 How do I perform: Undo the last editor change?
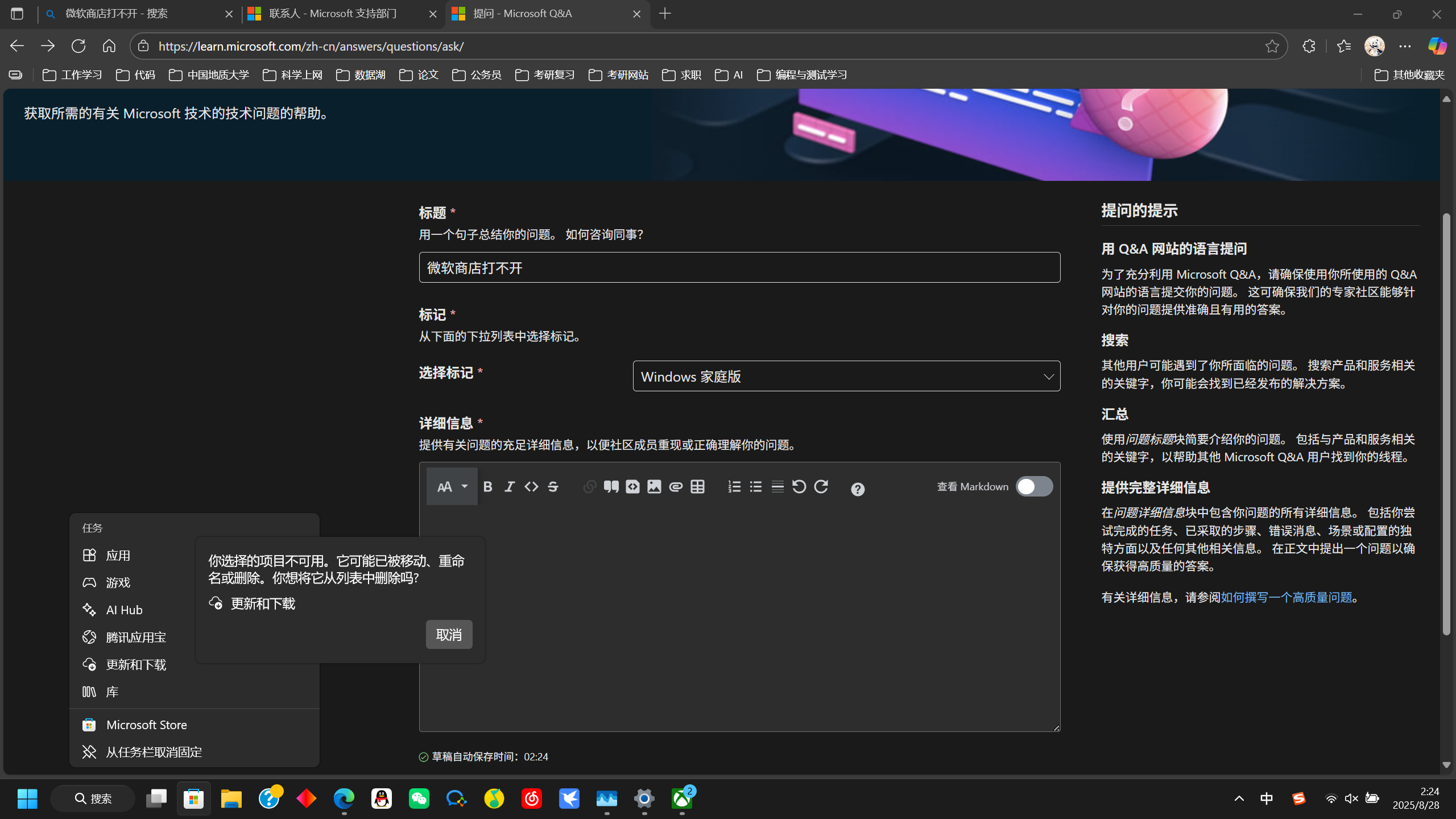pyautogui.click(x=799, y=487)
